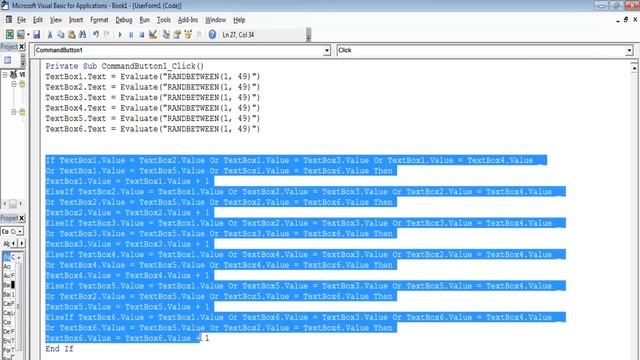Open Object Browser from toolbar icon
Viewport: 640px width, 360px height.
(x=188, y=35)
